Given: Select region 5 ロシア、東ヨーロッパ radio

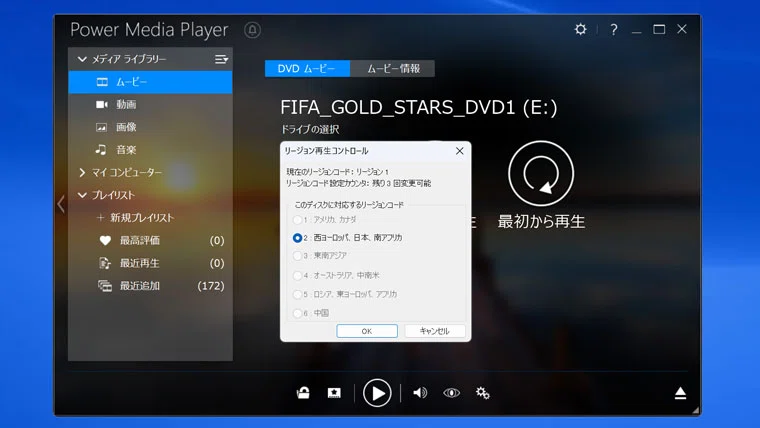Looking at the screenshot, I should pos(297,294).
